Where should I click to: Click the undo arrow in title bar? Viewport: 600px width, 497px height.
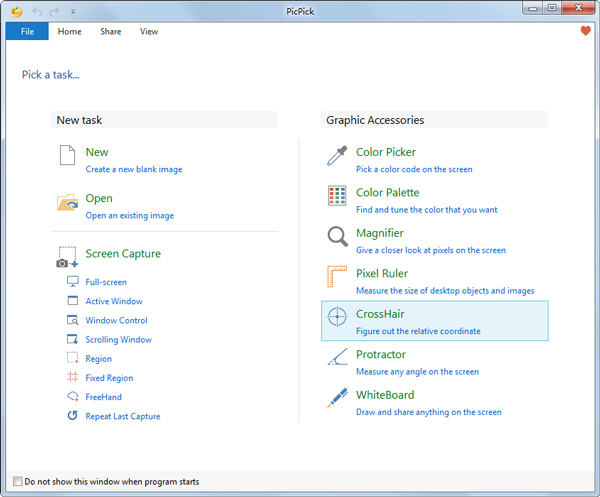37,11
